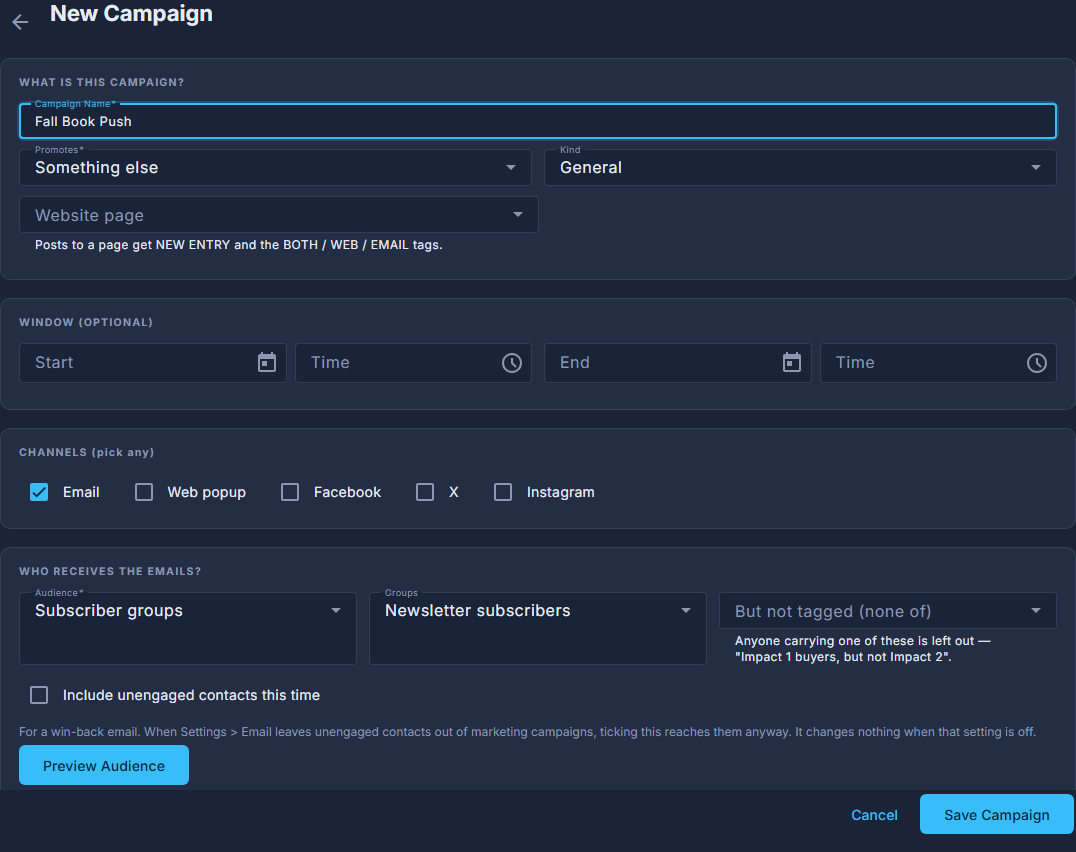Click the New Campaign page title

click(x=131, y=14)
